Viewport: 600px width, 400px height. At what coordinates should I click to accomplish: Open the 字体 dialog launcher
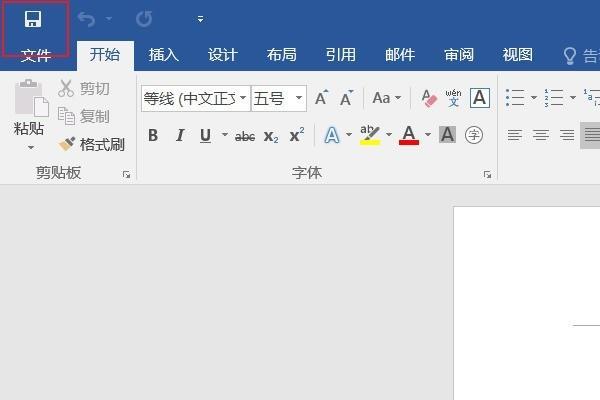487,175
